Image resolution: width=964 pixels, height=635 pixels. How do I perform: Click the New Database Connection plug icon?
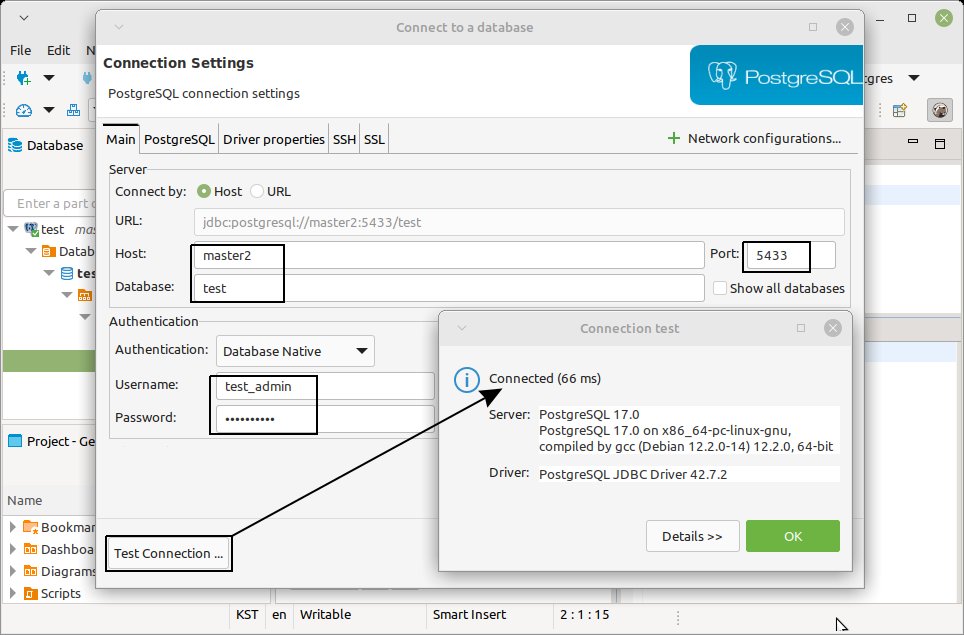24,78
